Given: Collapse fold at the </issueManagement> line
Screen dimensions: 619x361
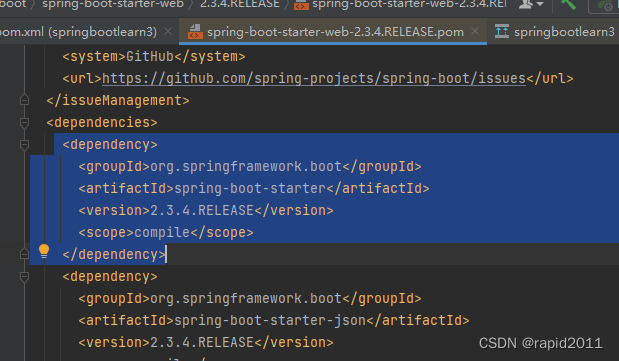Looking at the screenshot, I should (x=24, y=100).
